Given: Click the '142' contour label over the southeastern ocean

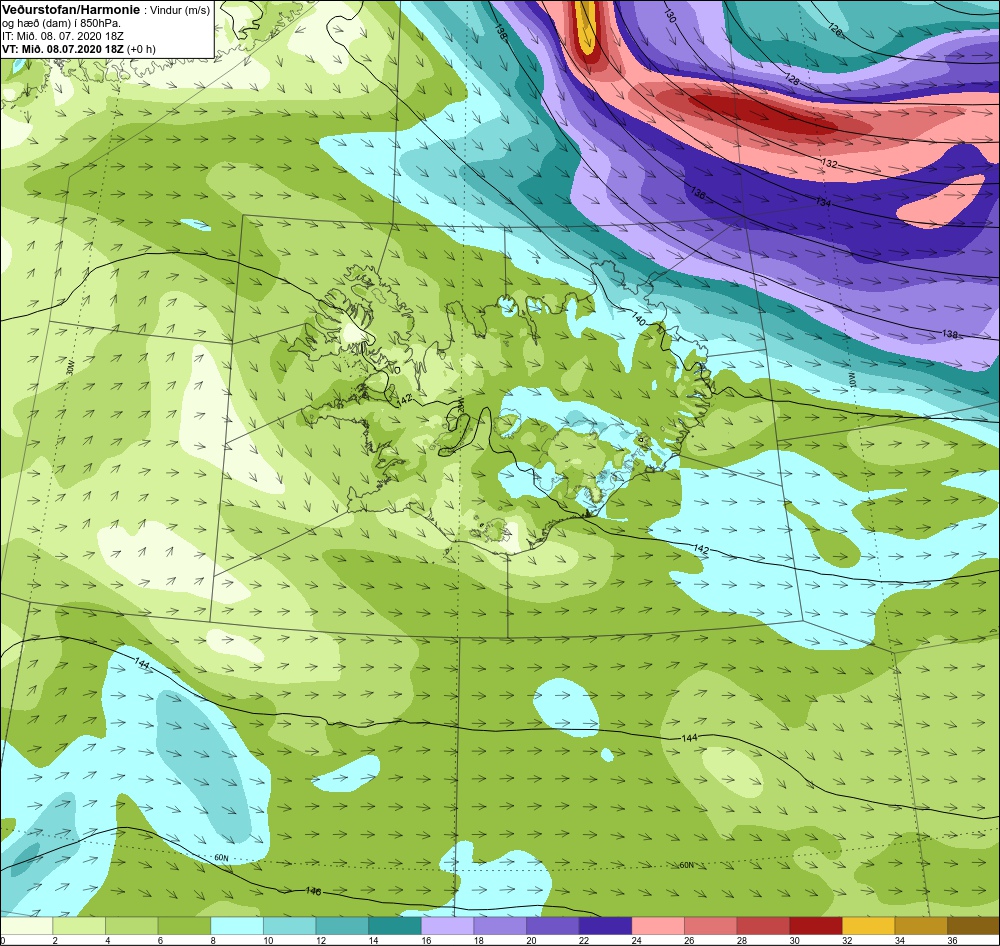Looking at the screenshot, I should coord(701,549).
